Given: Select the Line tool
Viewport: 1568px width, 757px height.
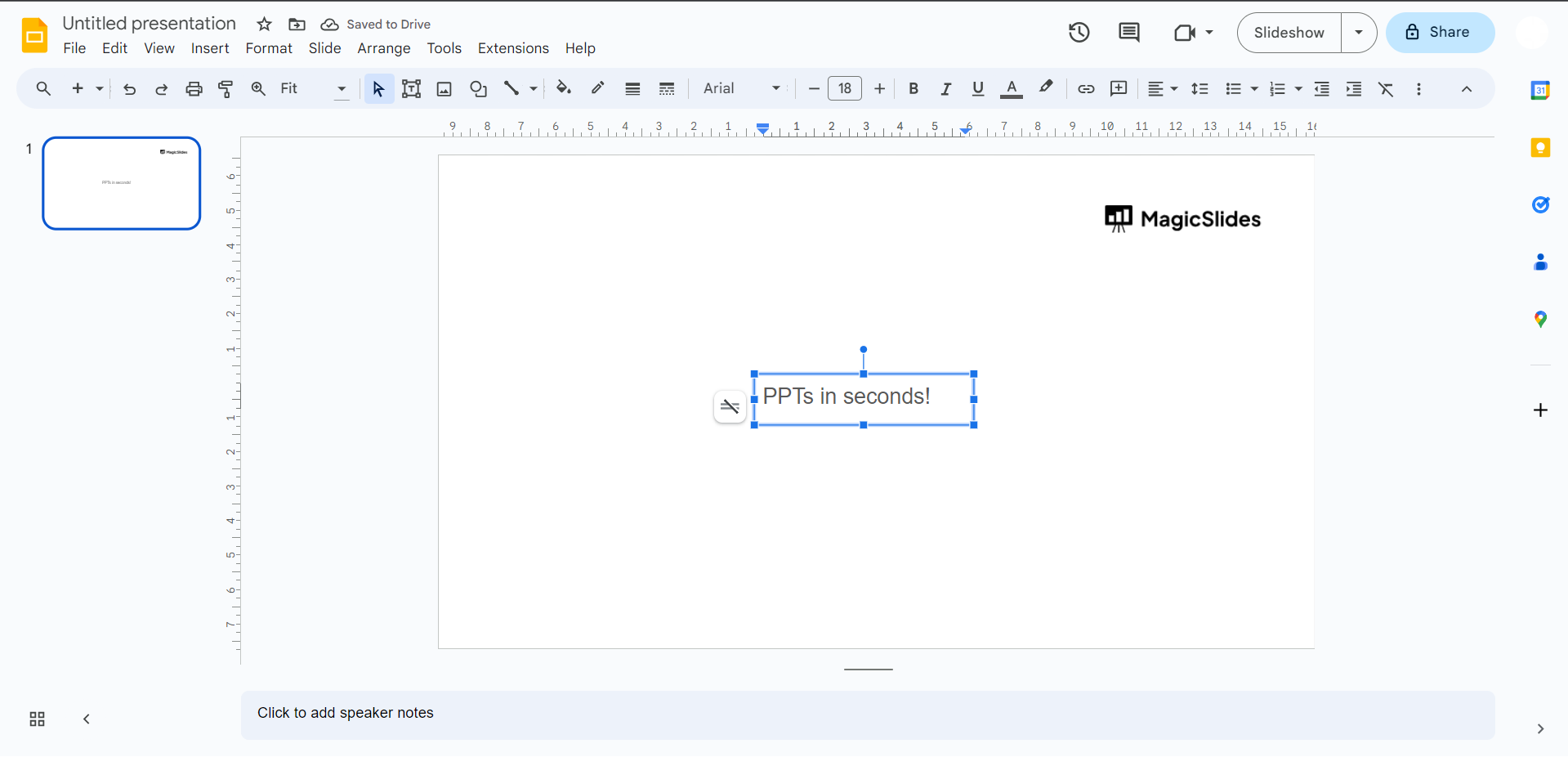Looking at the screenshot, I should tap(511, 88).
